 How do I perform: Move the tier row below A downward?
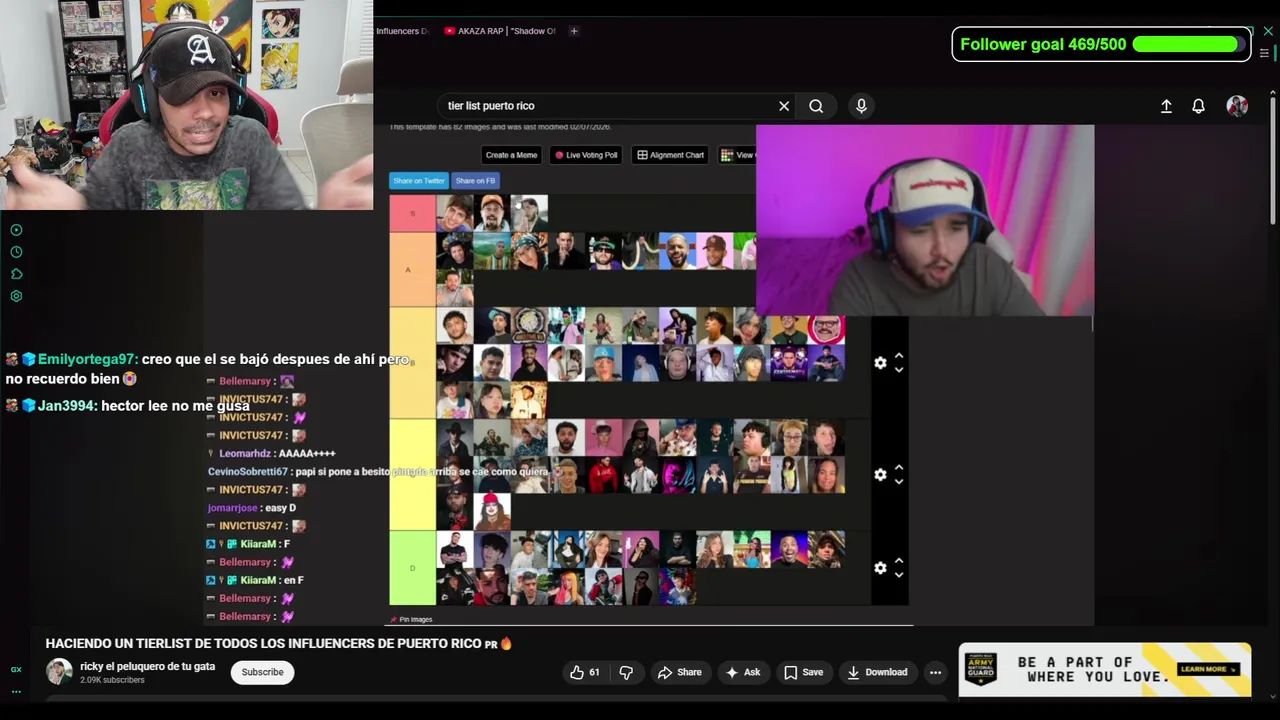pyautogui.click(x=899, y=370)
